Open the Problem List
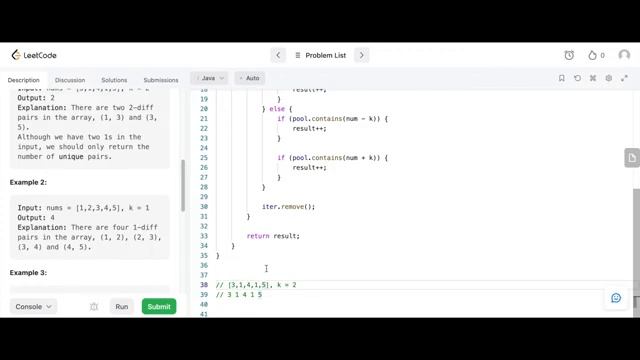Image resolution: width=640 pixels, height=360 pixels. (320, 55)
